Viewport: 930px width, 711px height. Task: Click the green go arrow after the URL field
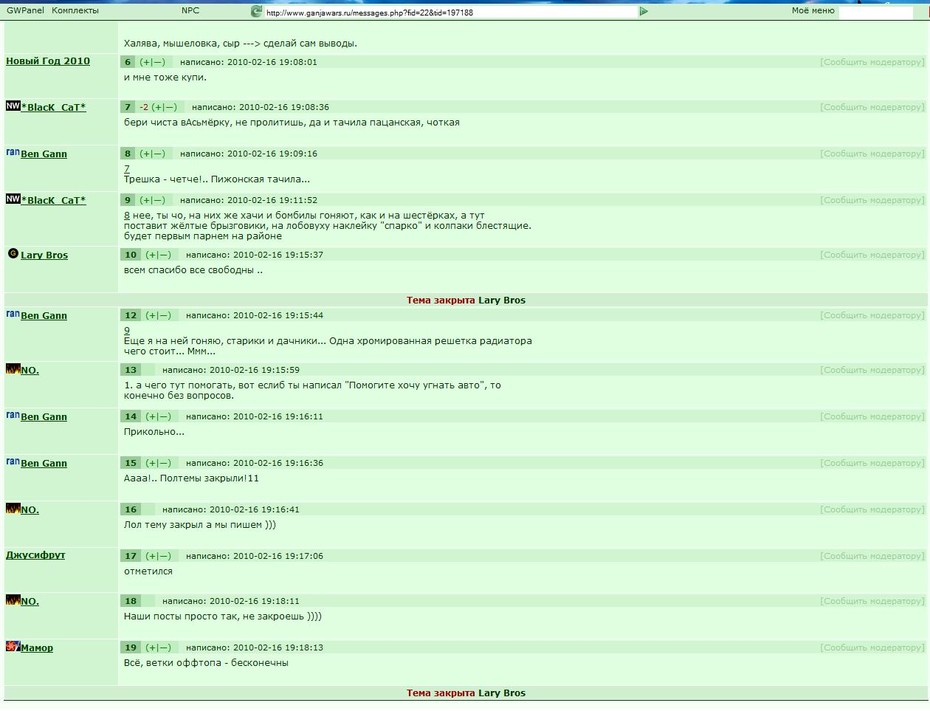[644, 11]
